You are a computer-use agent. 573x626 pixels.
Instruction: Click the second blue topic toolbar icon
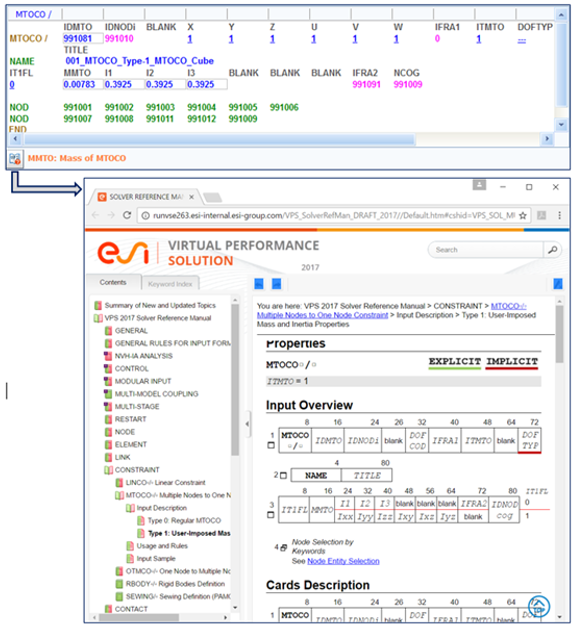tap(276, 284)
